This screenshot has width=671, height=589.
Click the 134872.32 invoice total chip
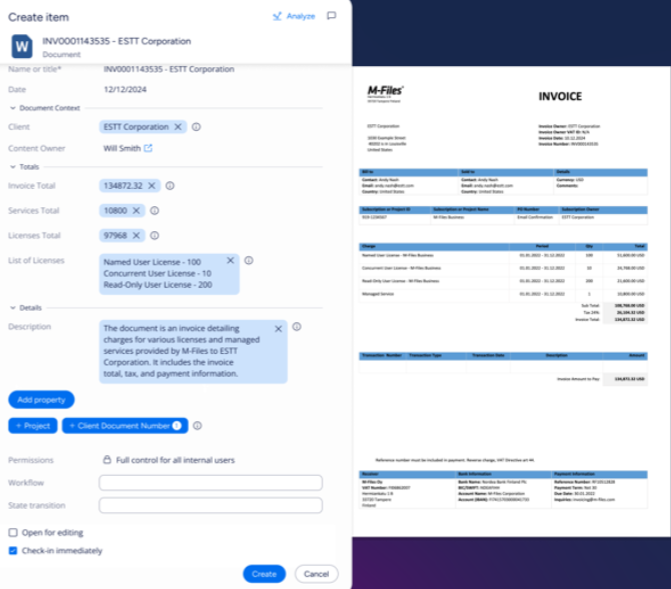[130, 186]
